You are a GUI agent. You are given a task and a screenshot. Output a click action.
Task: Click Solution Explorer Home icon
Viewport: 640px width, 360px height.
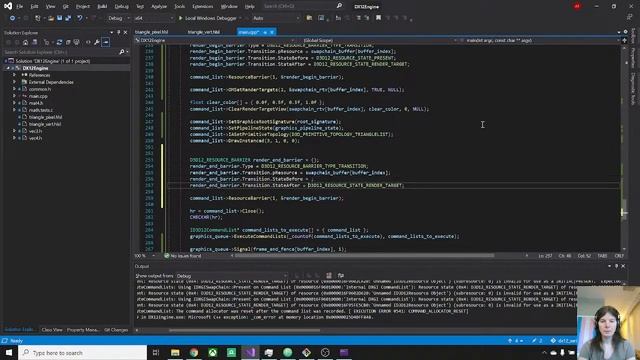coord(25,42)
